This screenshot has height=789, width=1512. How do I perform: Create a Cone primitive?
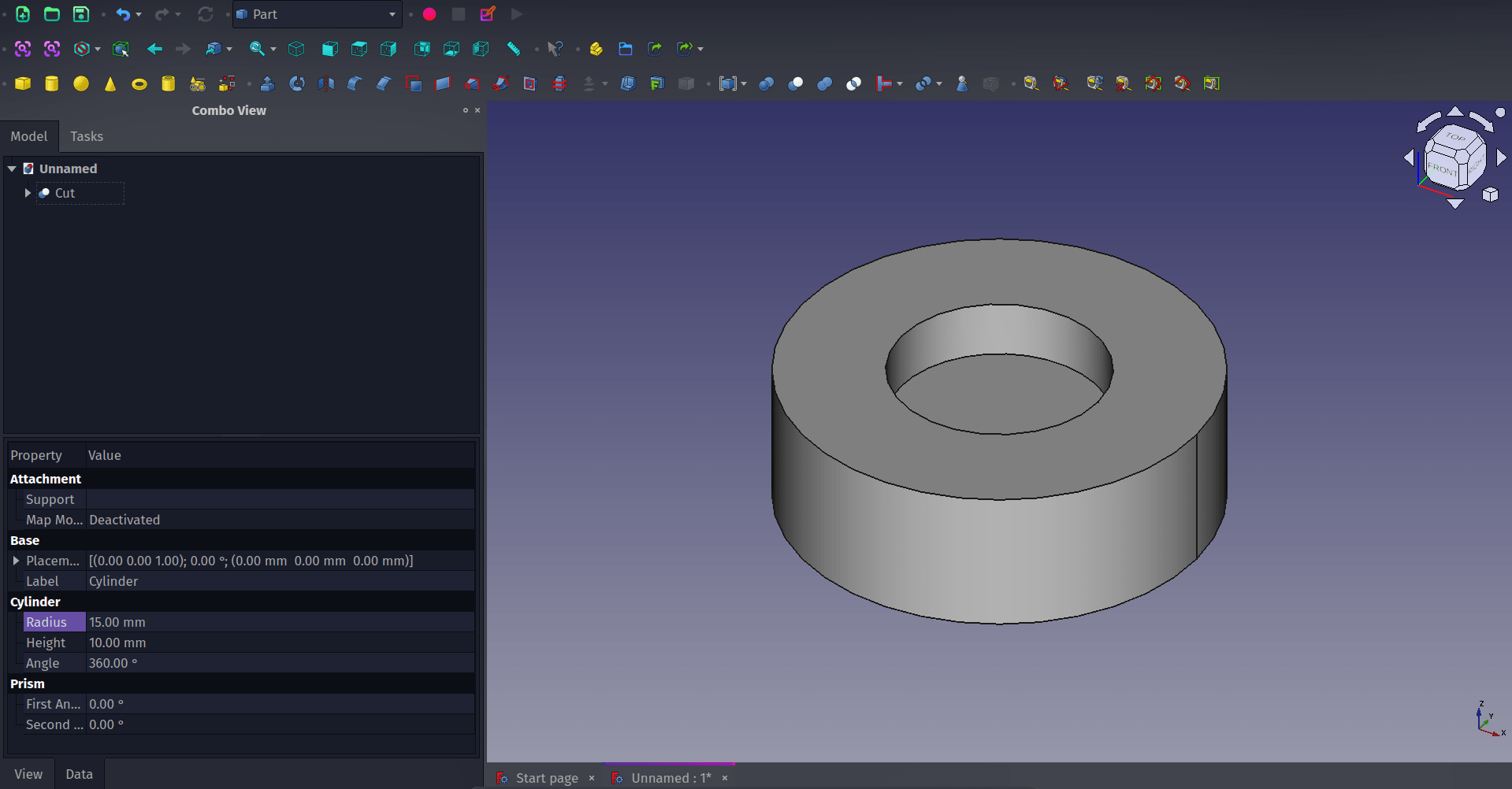pos(110,83)
